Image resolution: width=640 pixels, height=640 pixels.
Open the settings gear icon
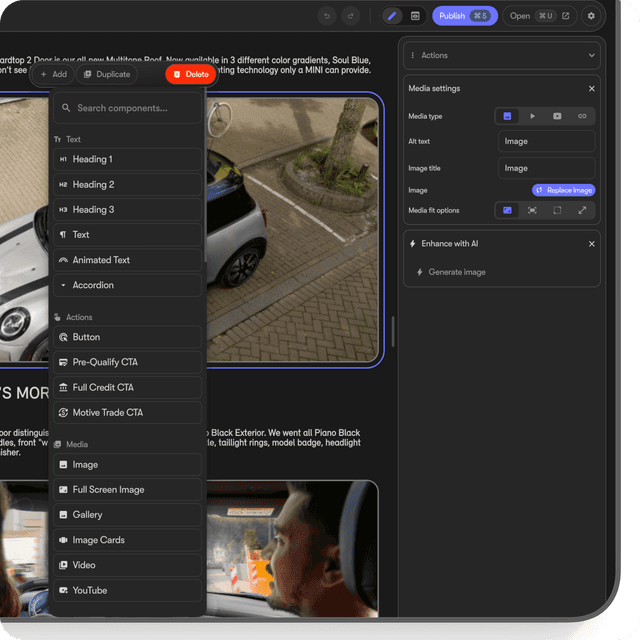(591, 16)
